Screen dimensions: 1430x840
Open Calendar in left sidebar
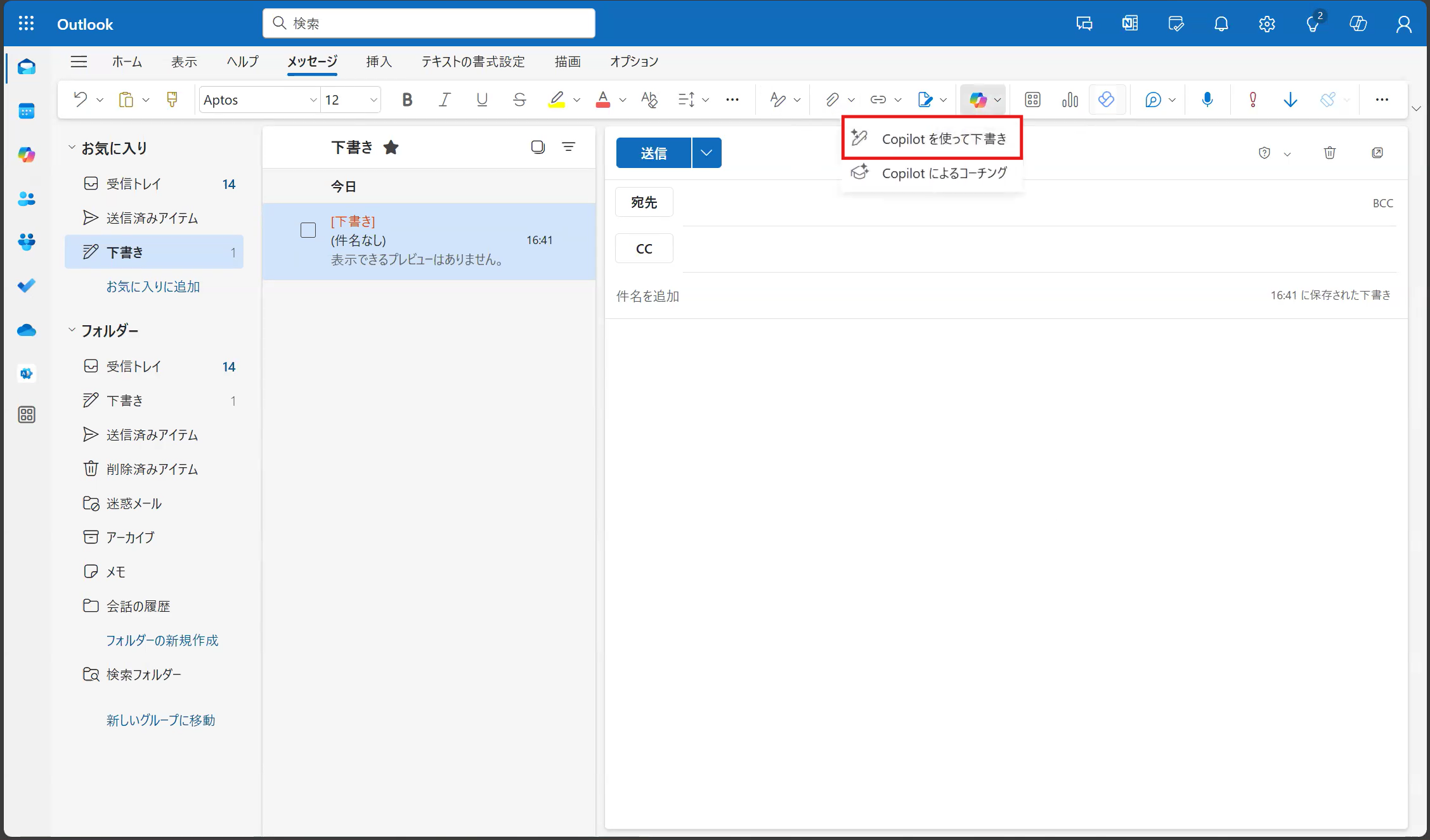coord(27,111)
